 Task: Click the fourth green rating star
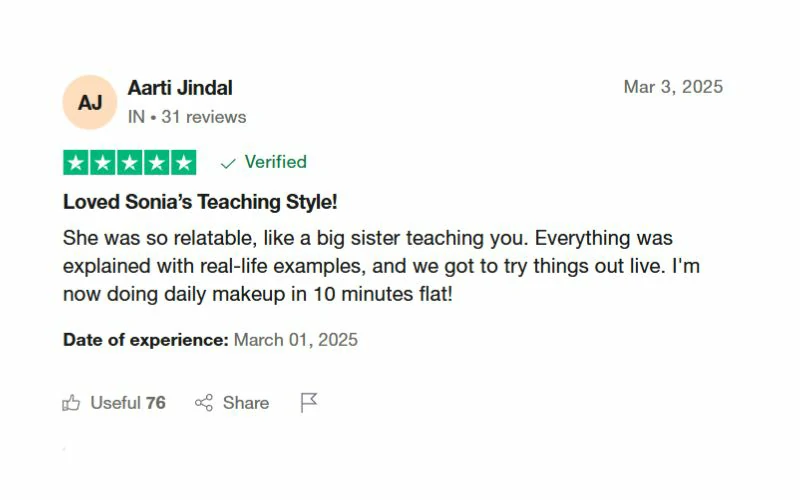coord(157,163)
